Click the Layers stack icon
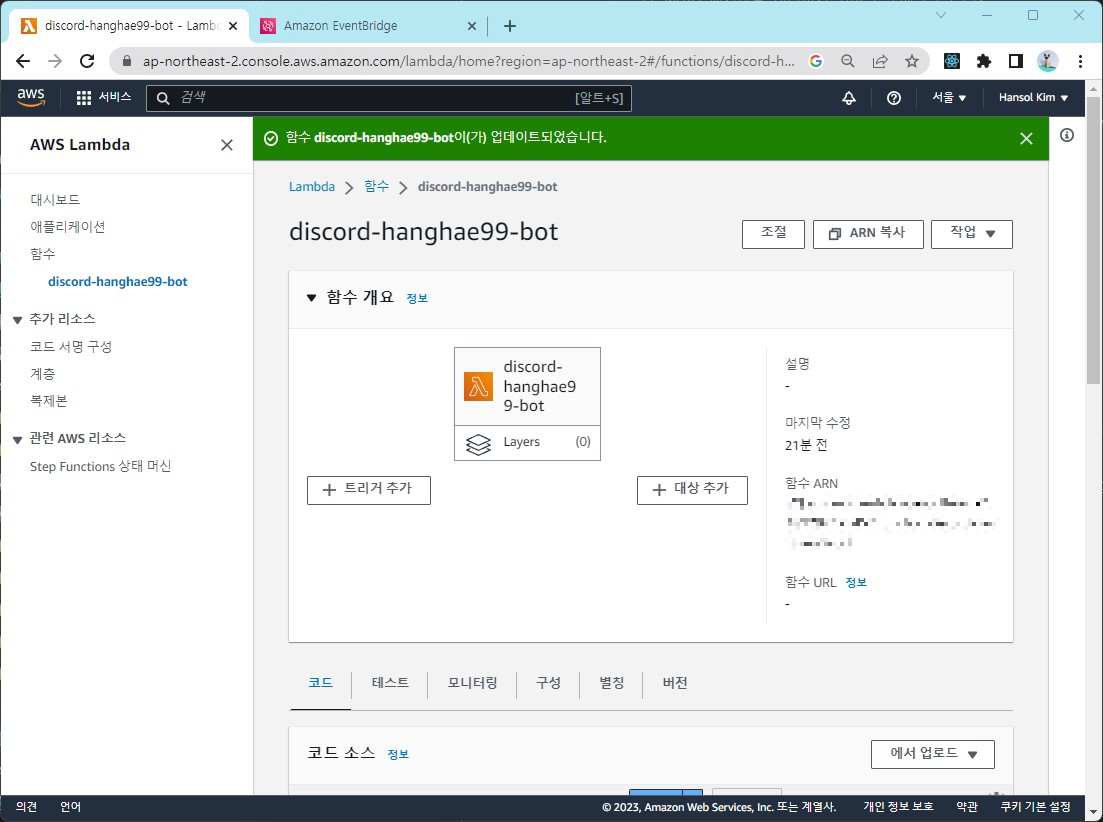 [478, 444]
